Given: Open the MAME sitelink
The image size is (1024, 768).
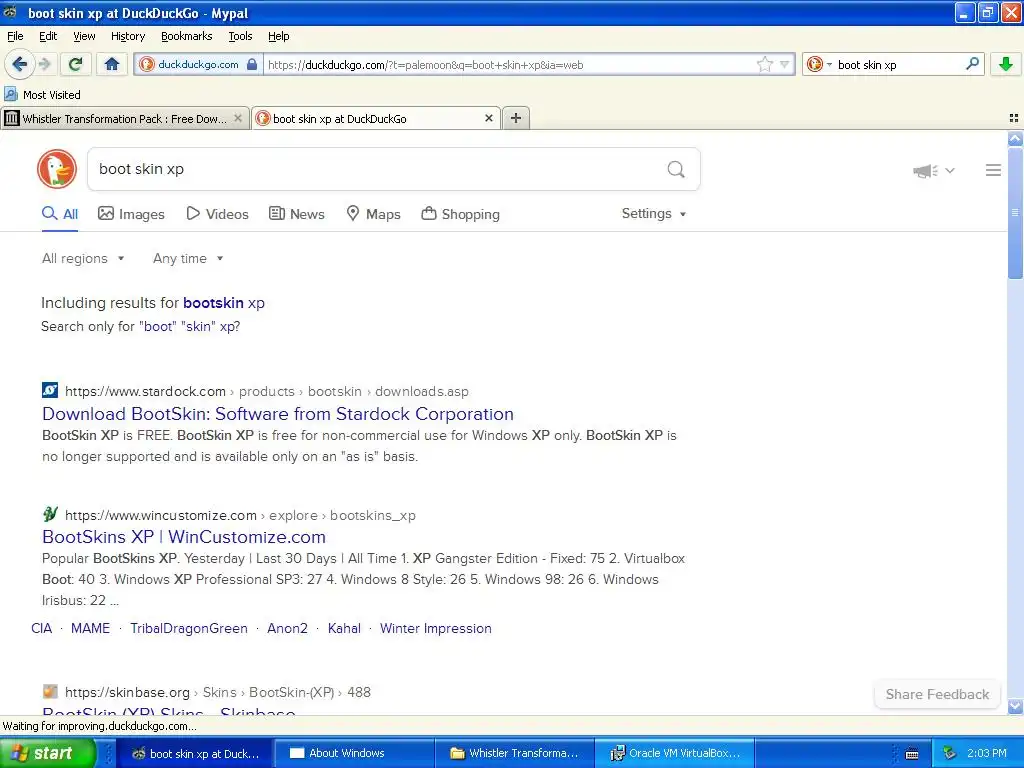Looking at the screenshot, I should coord(90,628).
